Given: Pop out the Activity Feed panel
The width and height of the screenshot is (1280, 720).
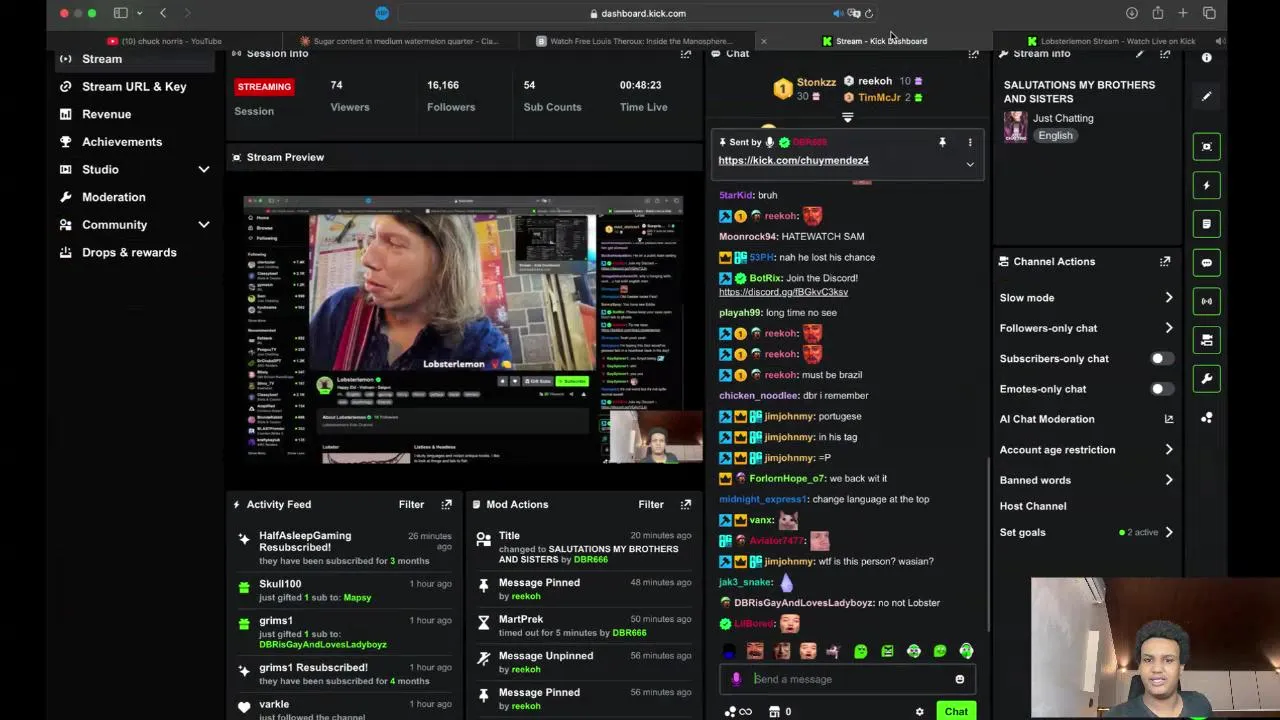Looking at the screenshot, I should pos(446,504).
